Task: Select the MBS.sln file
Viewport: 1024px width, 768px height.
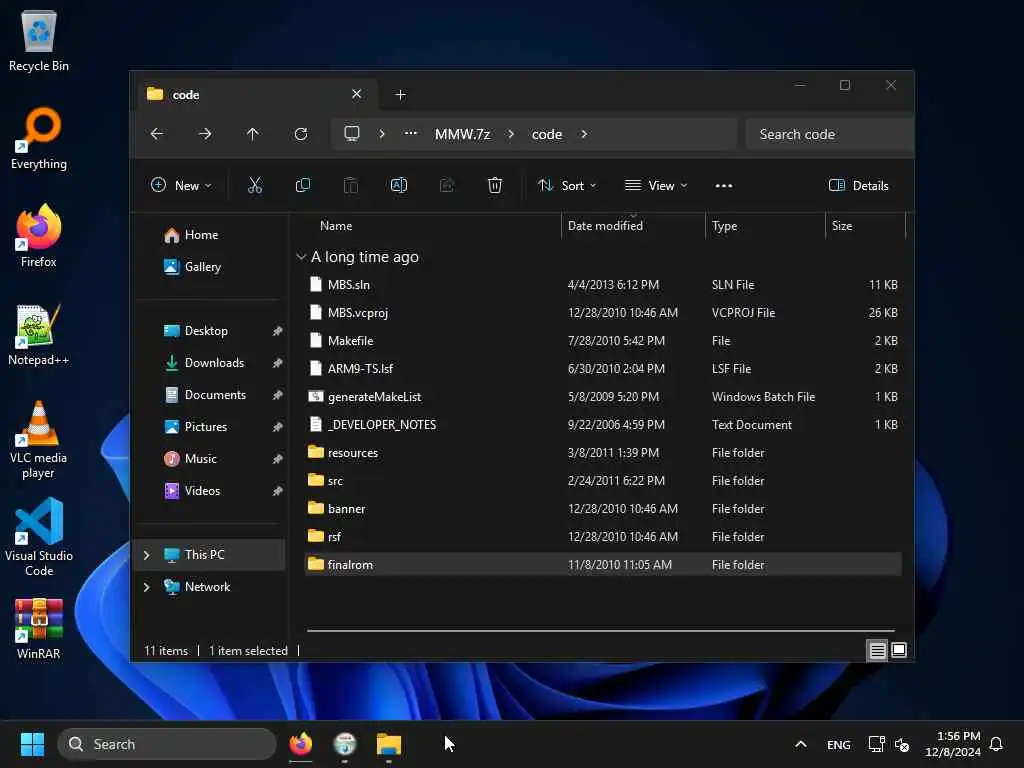Action: point(603,285)
